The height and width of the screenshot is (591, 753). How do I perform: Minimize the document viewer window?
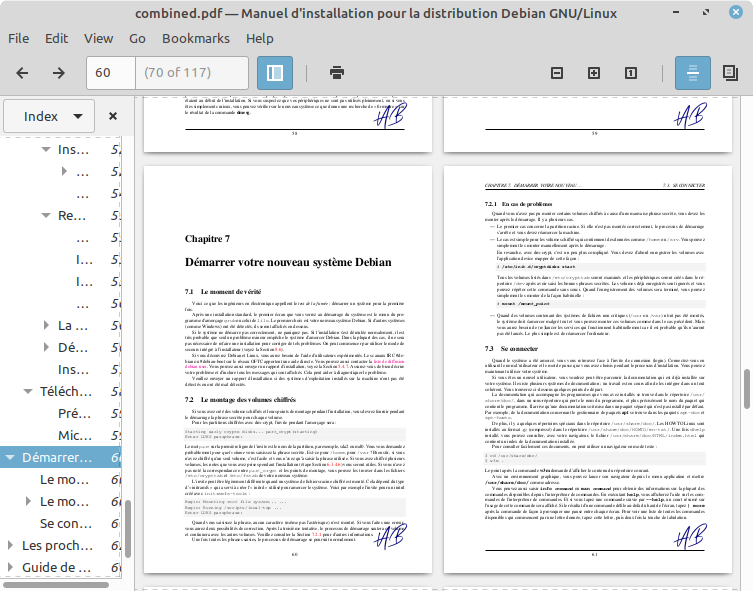[x=676, y=12]
